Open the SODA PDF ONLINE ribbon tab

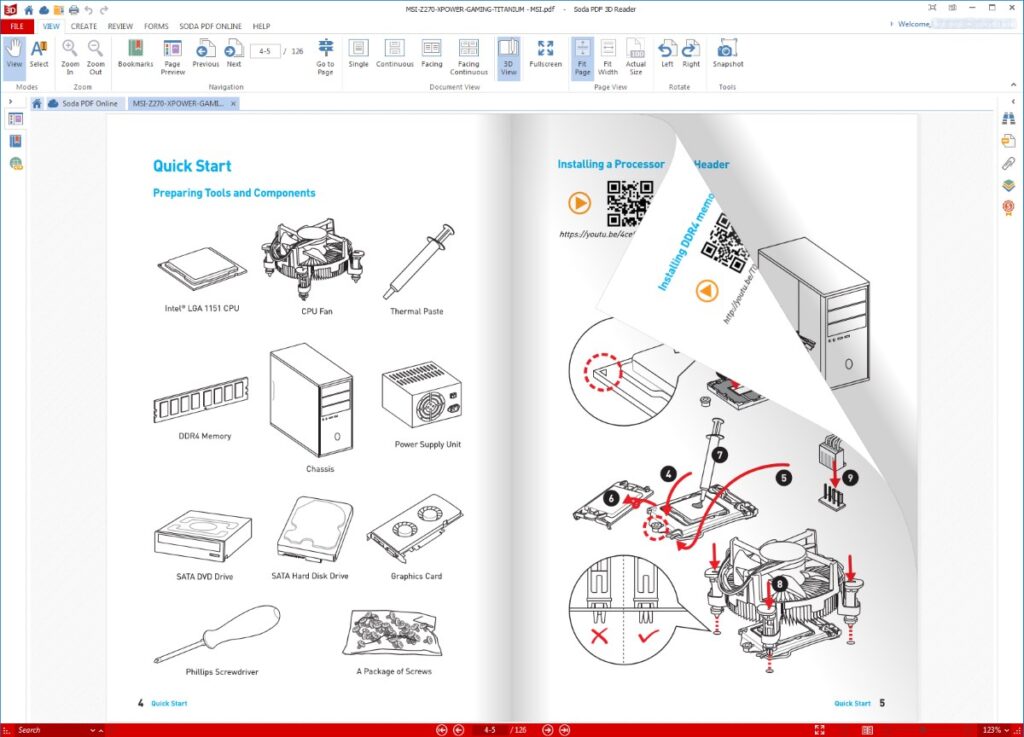(x=210, y=26)
